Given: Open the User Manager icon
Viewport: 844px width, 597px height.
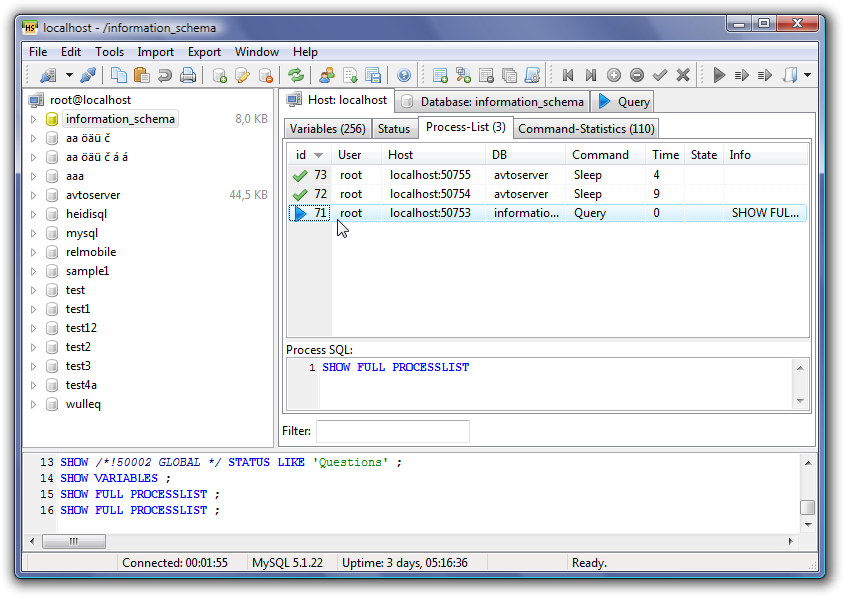Looking at the screenshot, I should (x=327, y=75).
